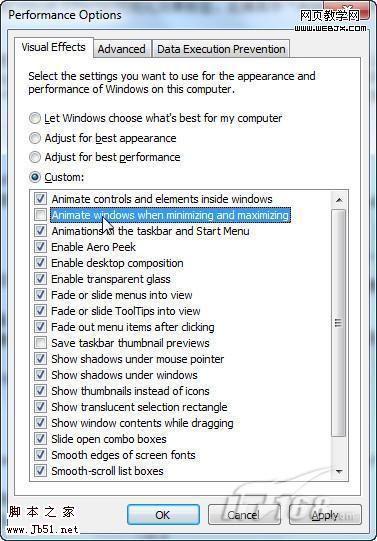Click the scroll up arrow in the effects list
Image resolution: width=377 pixels, height=541 pixels.
tap(339, 200)
